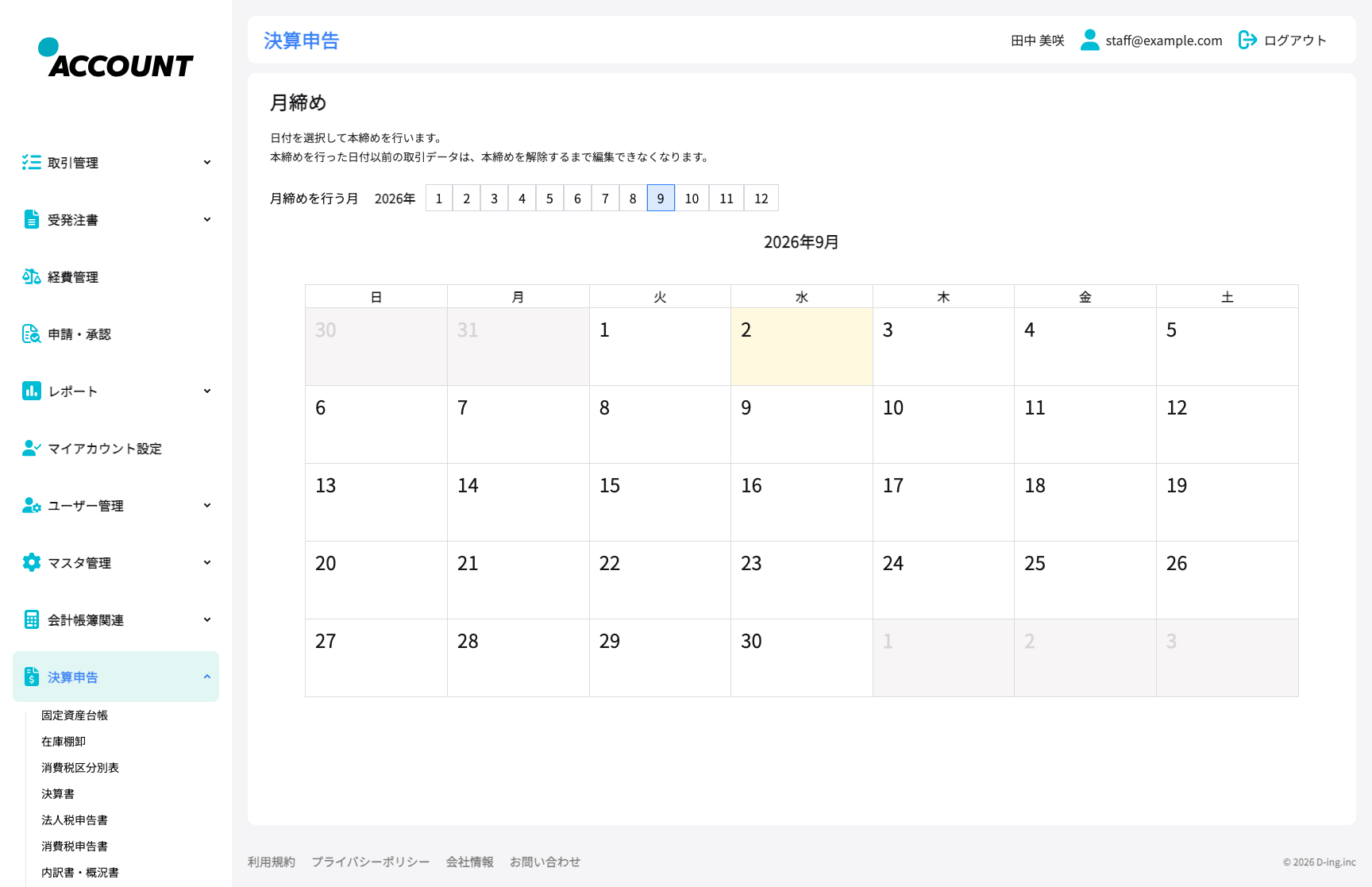Click the マスタ管理 gear icon

point(32,563)
